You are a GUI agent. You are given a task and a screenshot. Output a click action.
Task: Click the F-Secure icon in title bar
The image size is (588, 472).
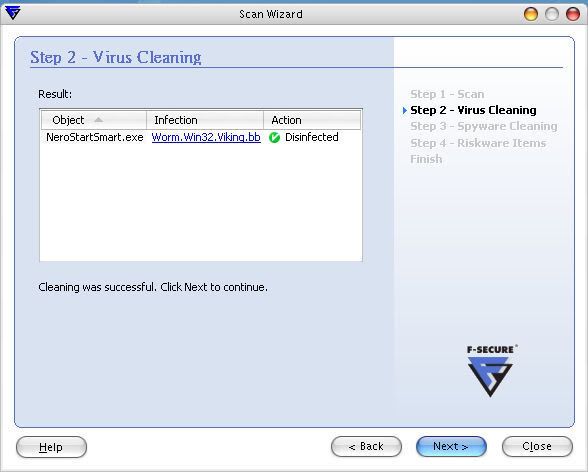(x=13, y=13)
